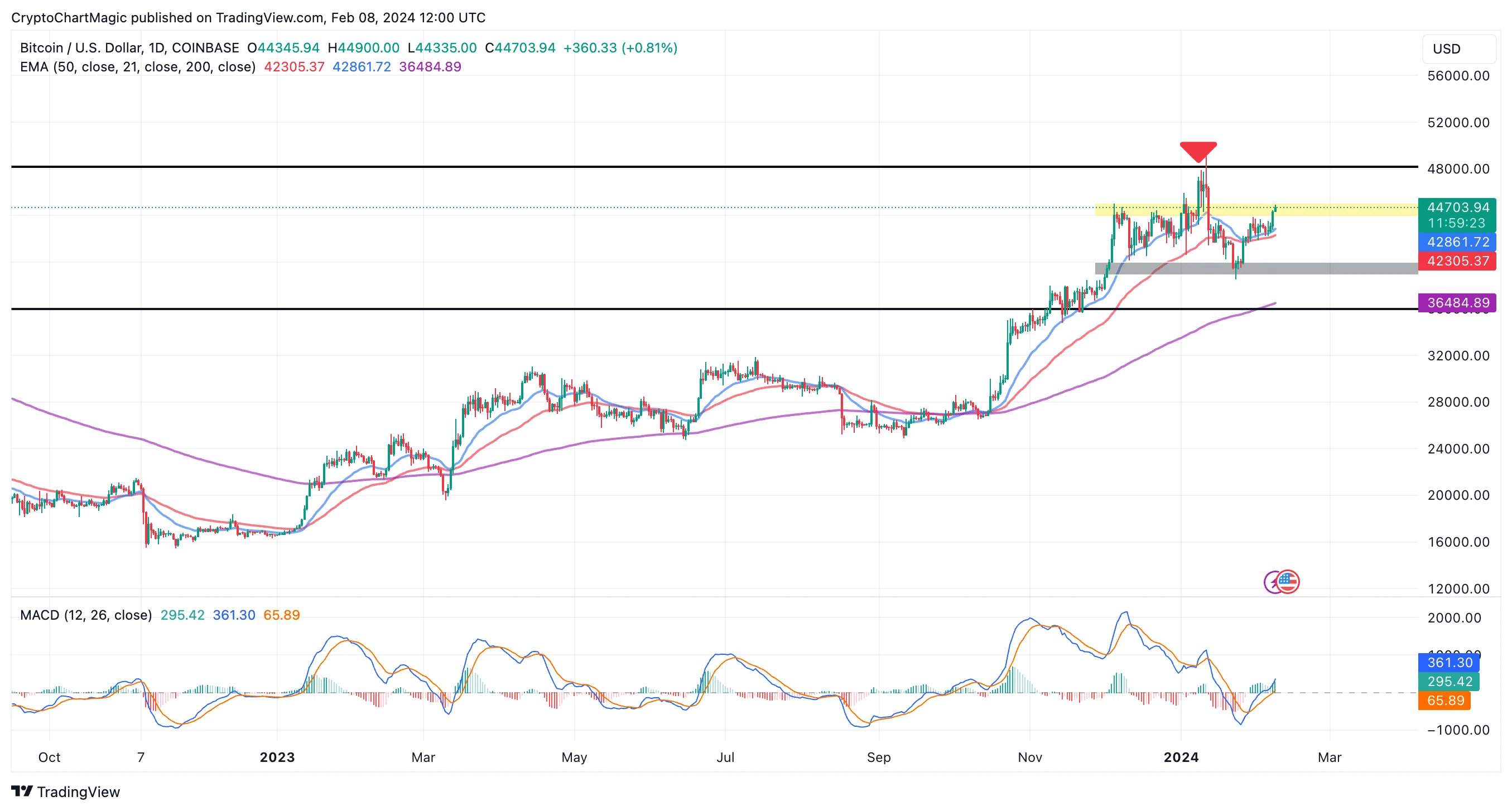The height and width of the screenshot is (811, 1512).
Task: Click the orange MACD signal tag 65.89
Action: (1444, 699)
